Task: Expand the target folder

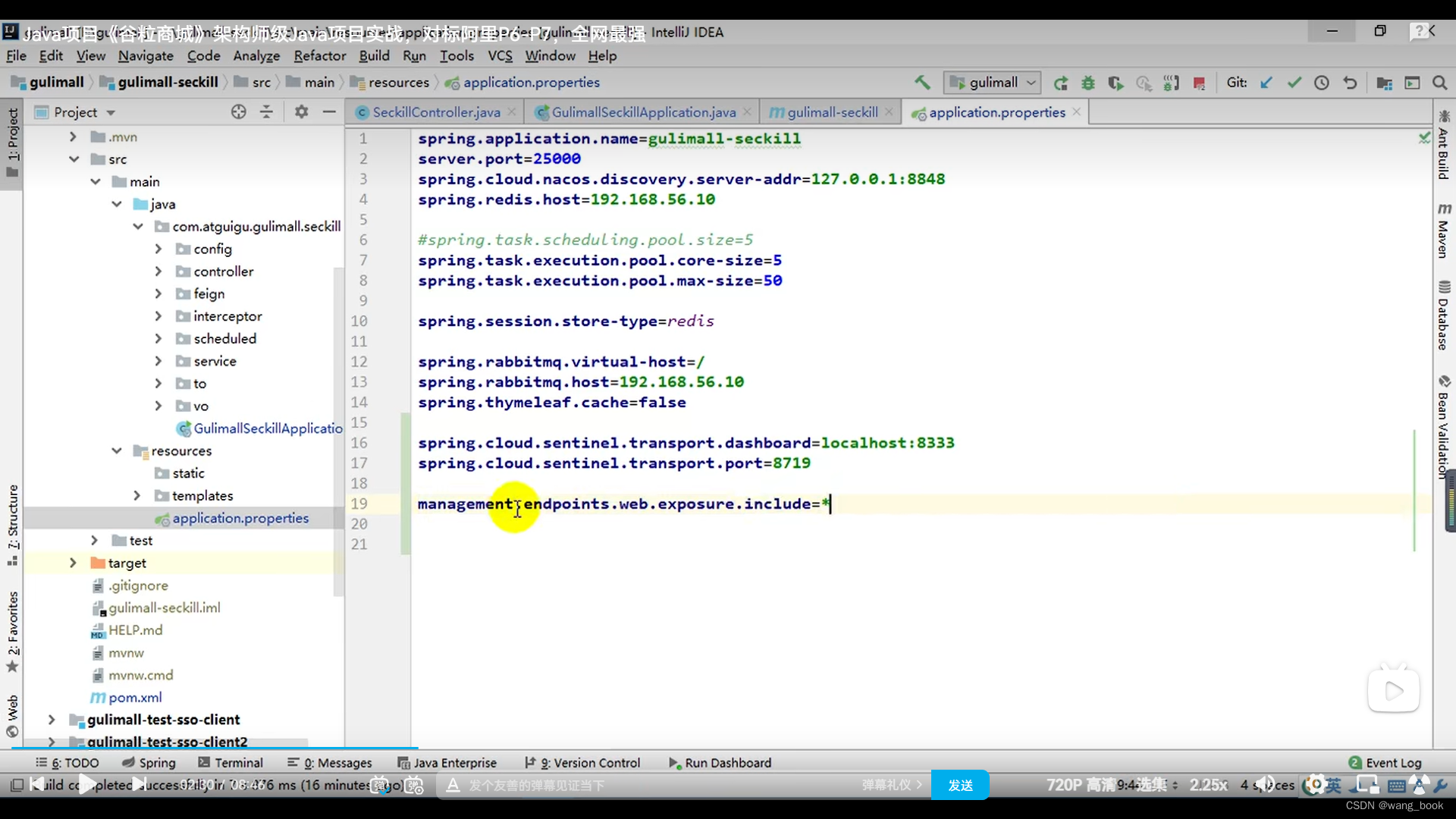Action: pyautogui.click(x=73, y=563)
